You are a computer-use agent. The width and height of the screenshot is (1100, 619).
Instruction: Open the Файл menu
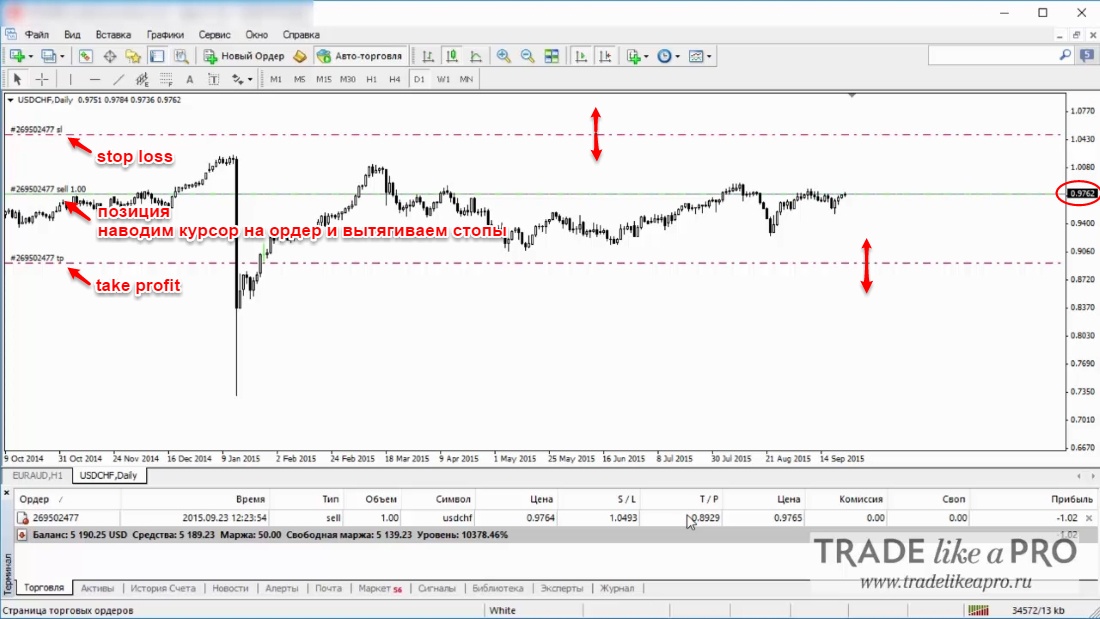coord(36,34)
